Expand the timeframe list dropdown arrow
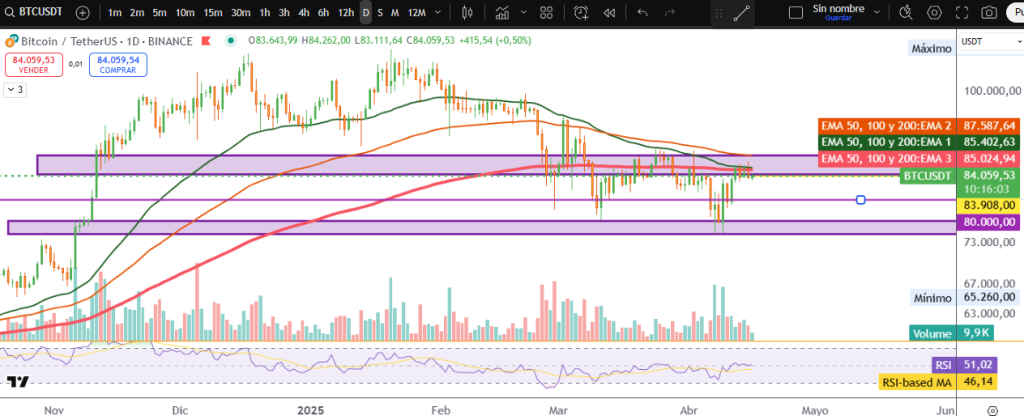 click(x=438, y=12)
